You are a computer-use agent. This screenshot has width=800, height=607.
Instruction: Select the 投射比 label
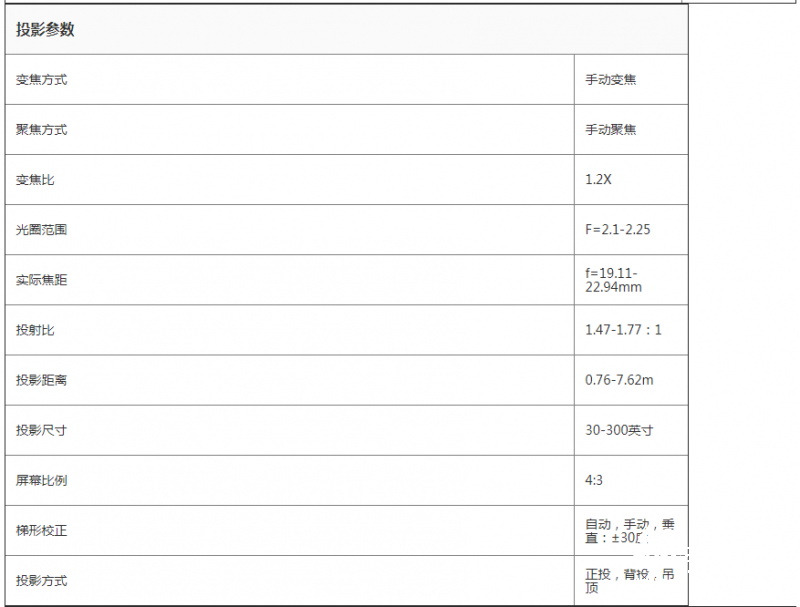(35, 330)
